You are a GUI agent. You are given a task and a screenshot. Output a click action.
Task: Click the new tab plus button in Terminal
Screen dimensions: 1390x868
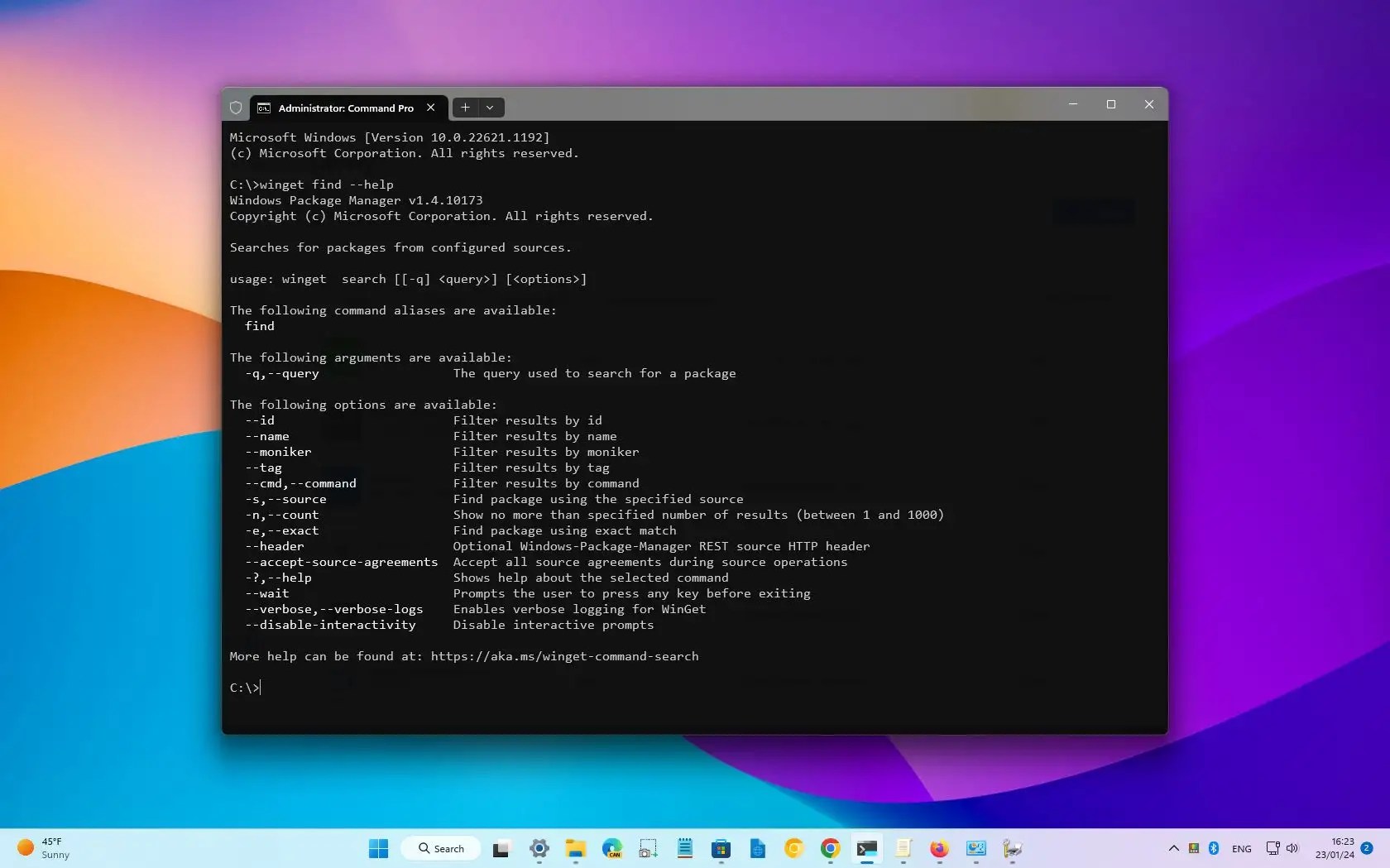click(466, 108)
